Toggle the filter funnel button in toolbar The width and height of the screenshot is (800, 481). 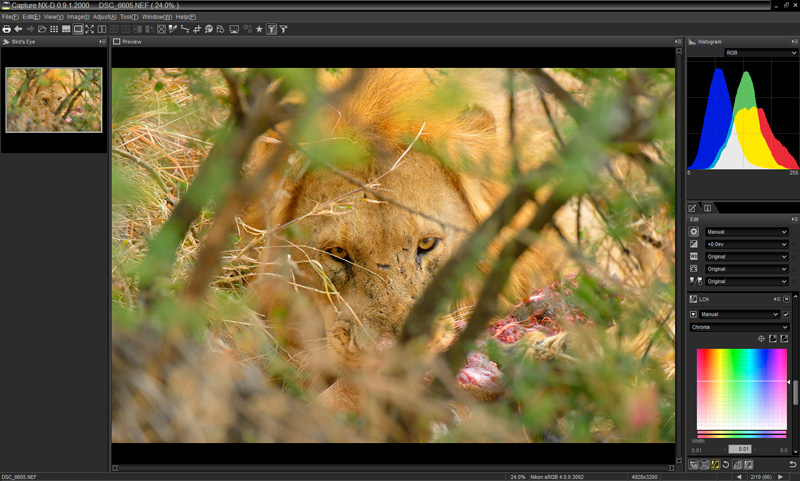[271, 29]
